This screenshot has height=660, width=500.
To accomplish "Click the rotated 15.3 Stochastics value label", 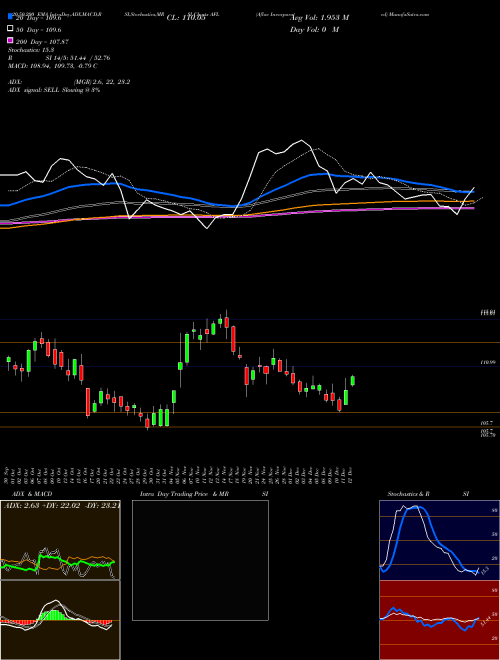I will (484, 571).
